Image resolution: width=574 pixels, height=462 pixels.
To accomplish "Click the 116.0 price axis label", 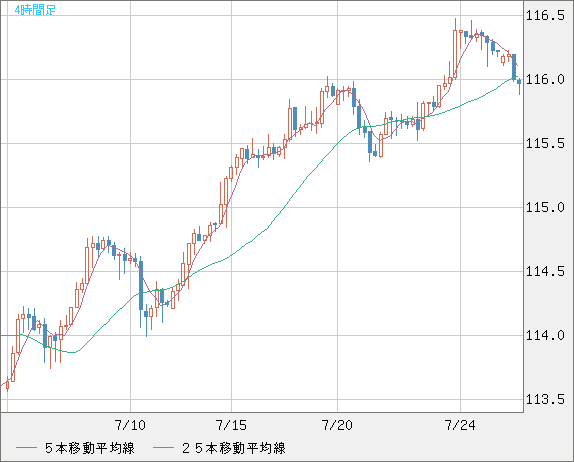I will coord(545,79).
